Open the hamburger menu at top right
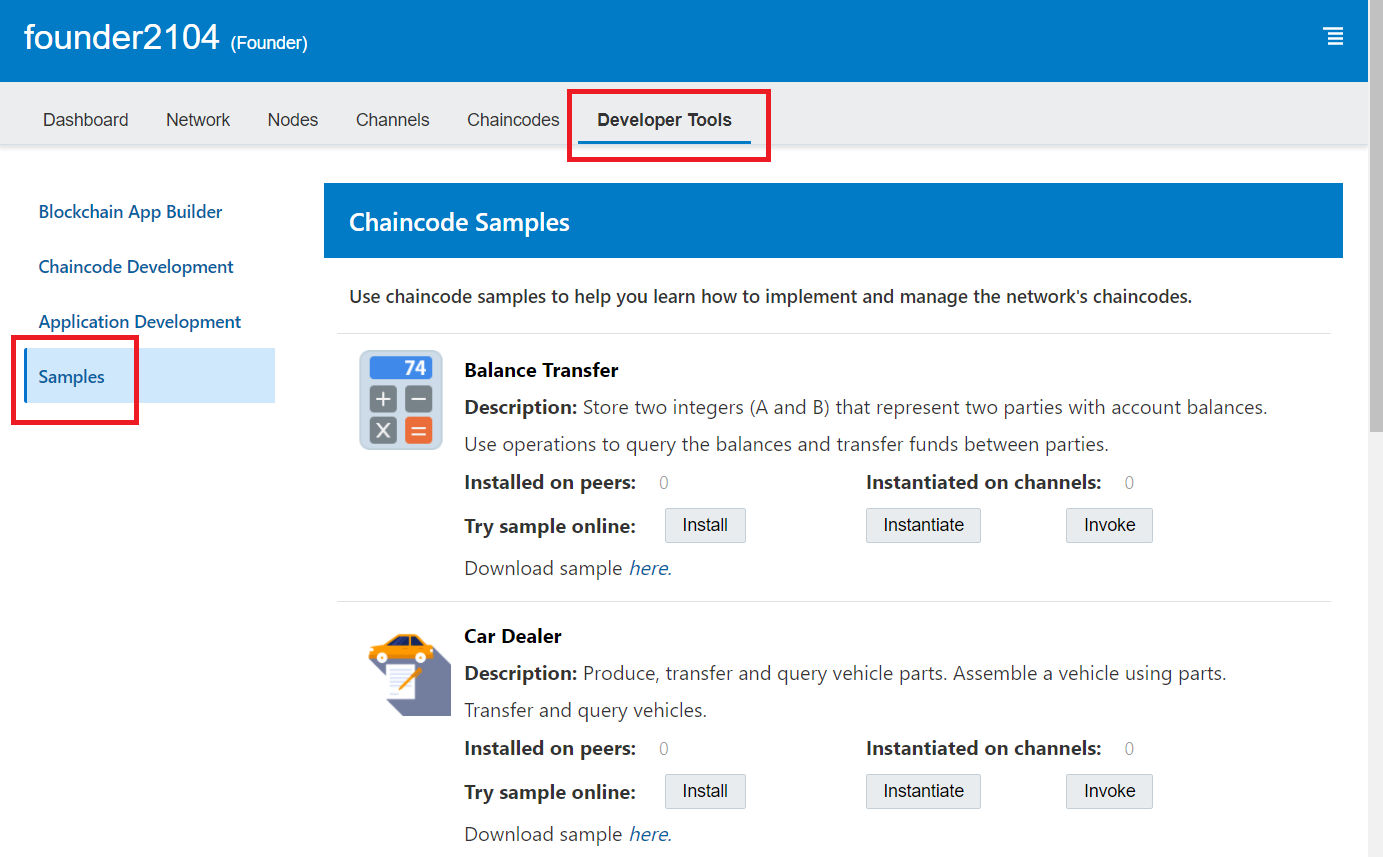The width and height of the screenshot is (1383, 857). 1333,37
